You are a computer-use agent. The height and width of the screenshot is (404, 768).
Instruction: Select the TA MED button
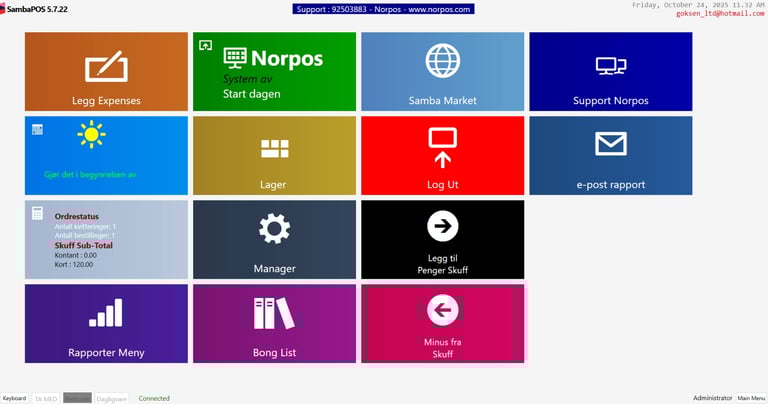[x=46, y=399]
